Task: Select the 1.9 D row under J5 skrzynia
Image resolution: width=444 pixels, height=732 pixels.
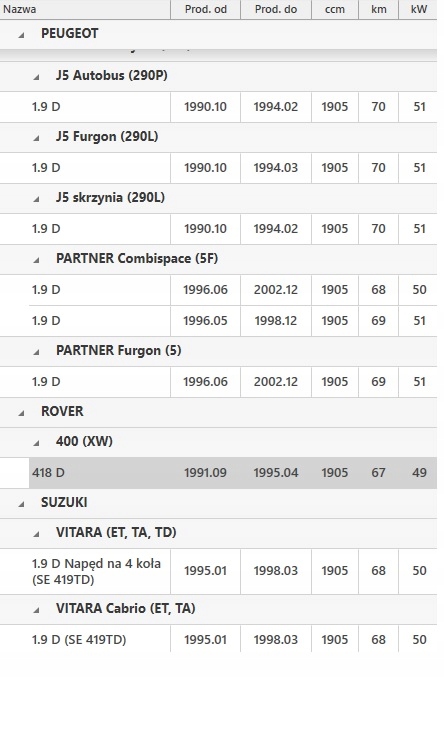Action: 218,229
